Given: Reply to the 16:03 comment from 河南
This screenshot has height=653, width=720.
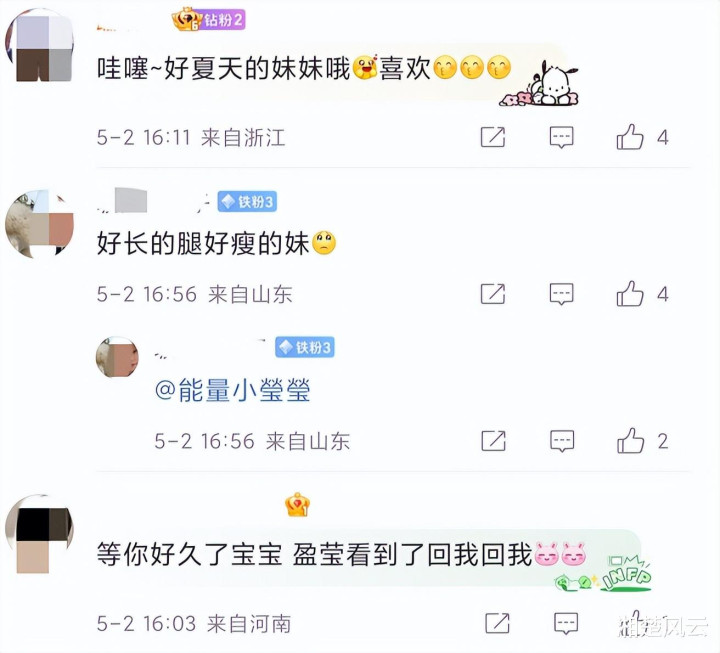Looking at the screenshot, I should (x=566, y=623).
